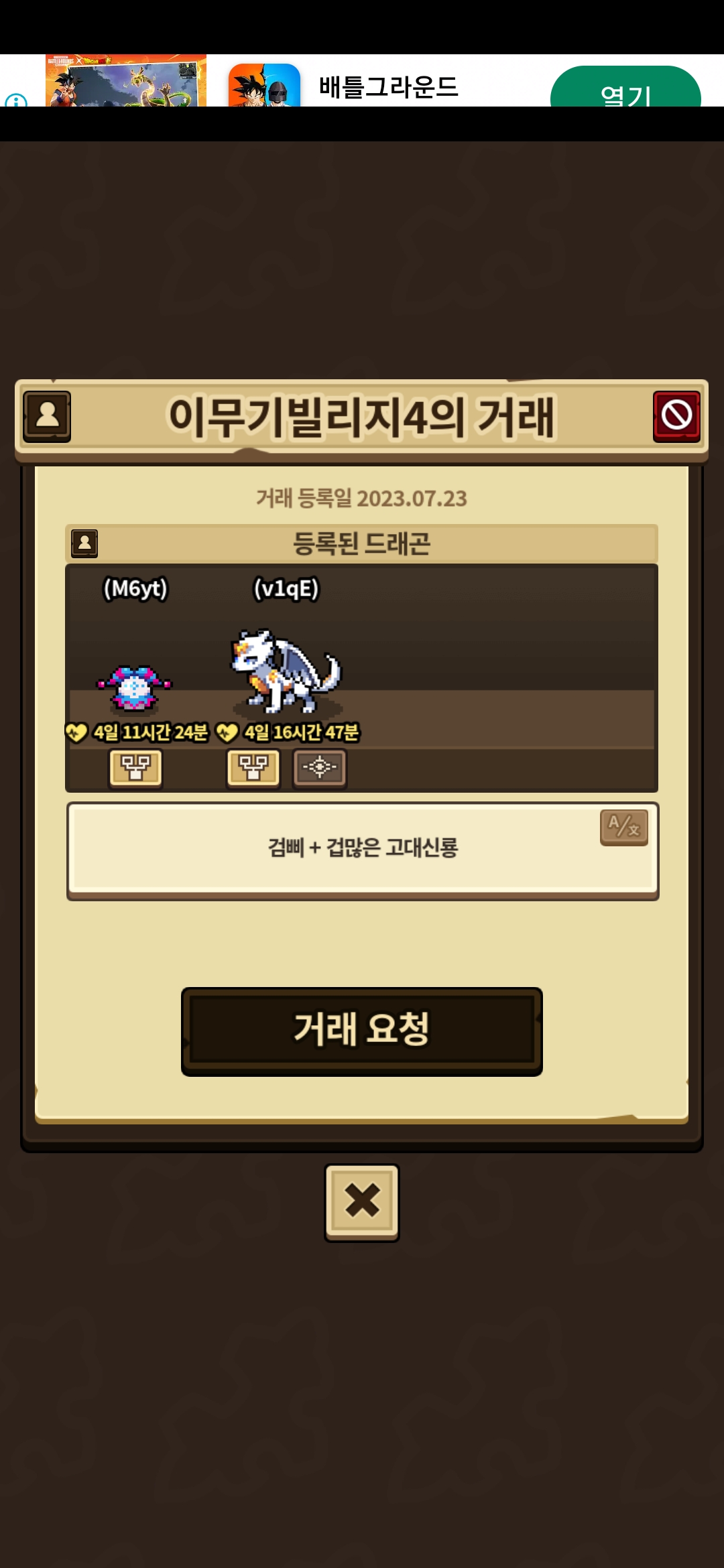
Task: Tap target icon under v1qE dragon
Action: point(320,767)
